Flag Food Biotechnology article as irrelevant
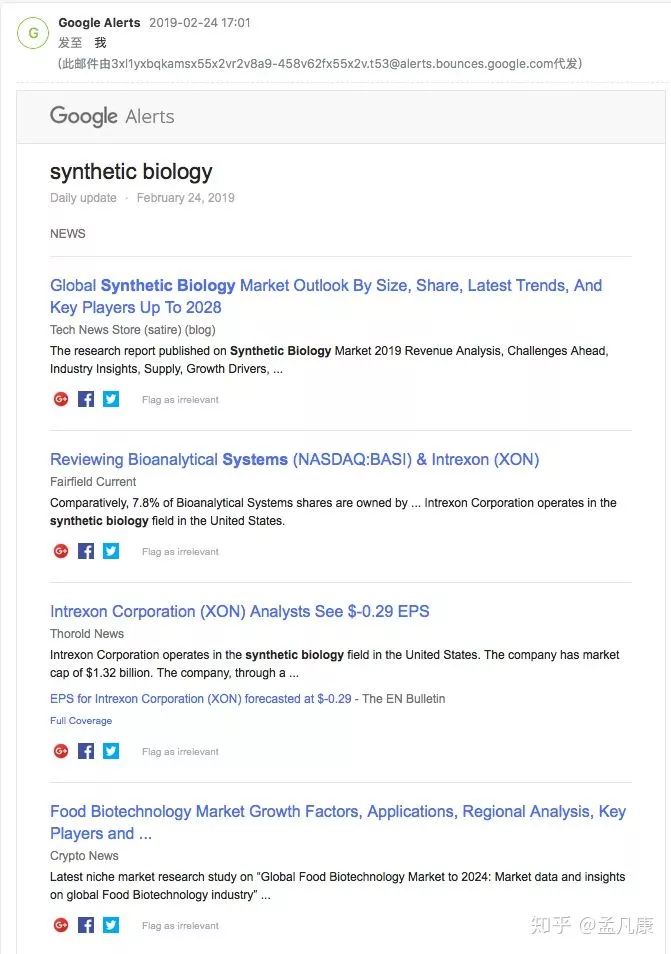Viewport: 671px width, 954px height. [x=180, y=926]
